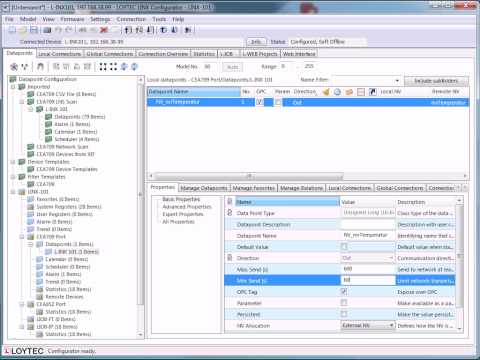The width and height of the screenshot is (480, 360).
Task: Collapse the L-INX 101 node under LNS Scan
Action: [31, 109]
